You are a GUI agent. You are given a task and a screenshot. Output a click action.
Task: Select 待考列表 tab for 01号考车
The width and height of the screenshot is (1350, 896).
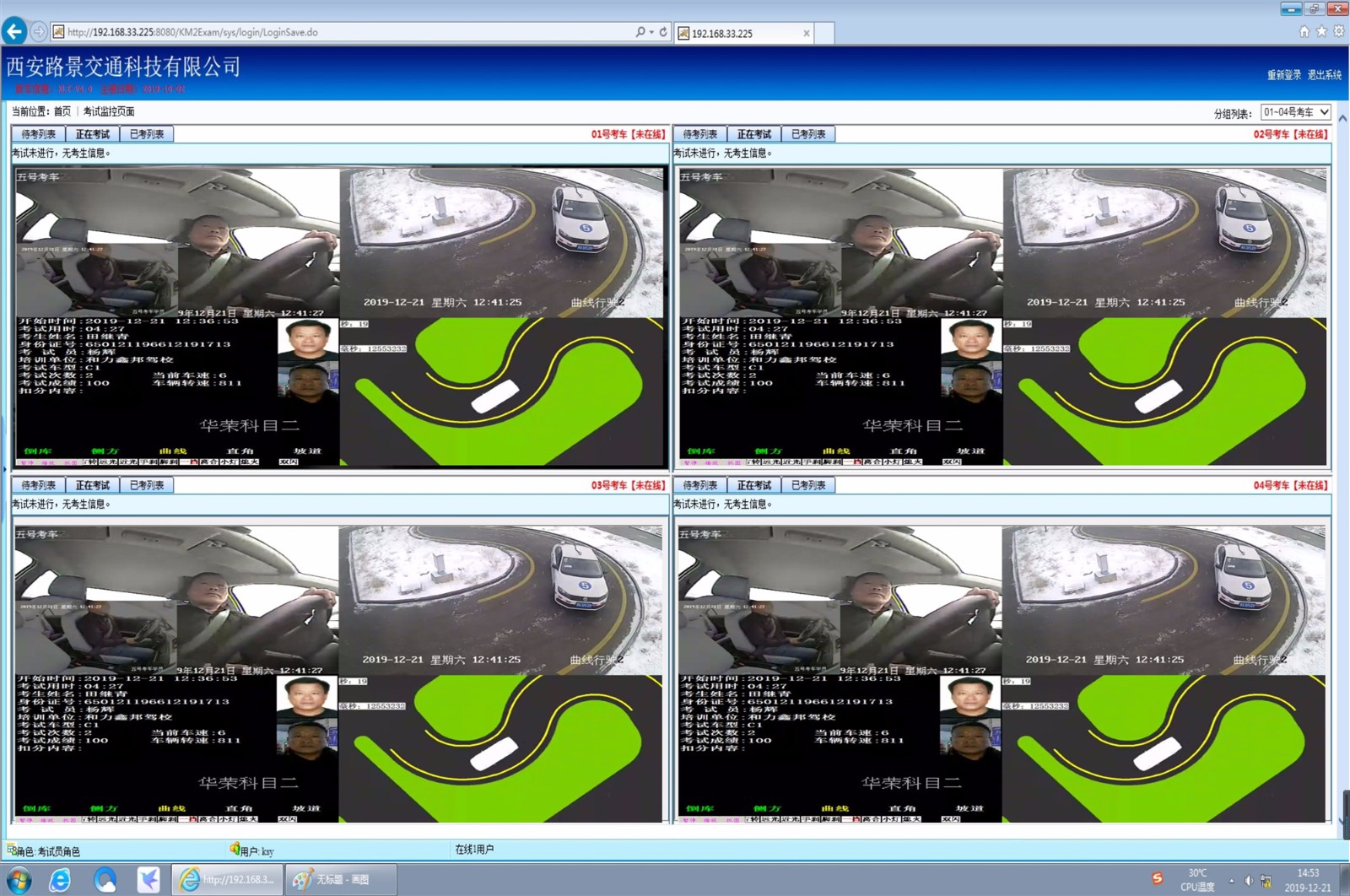pos(38,134)
